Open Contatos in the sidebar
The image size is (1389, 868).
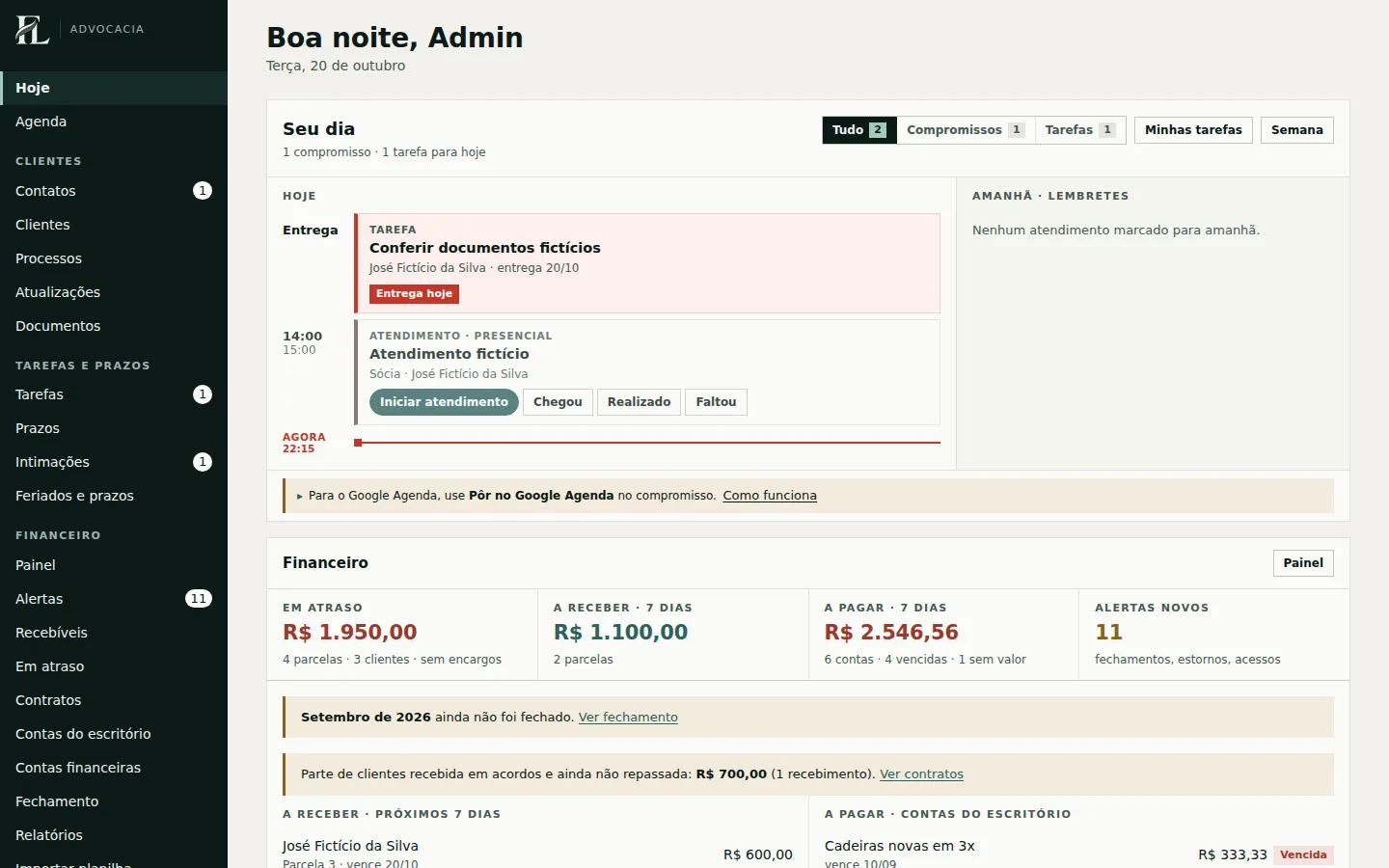point(114,191)
